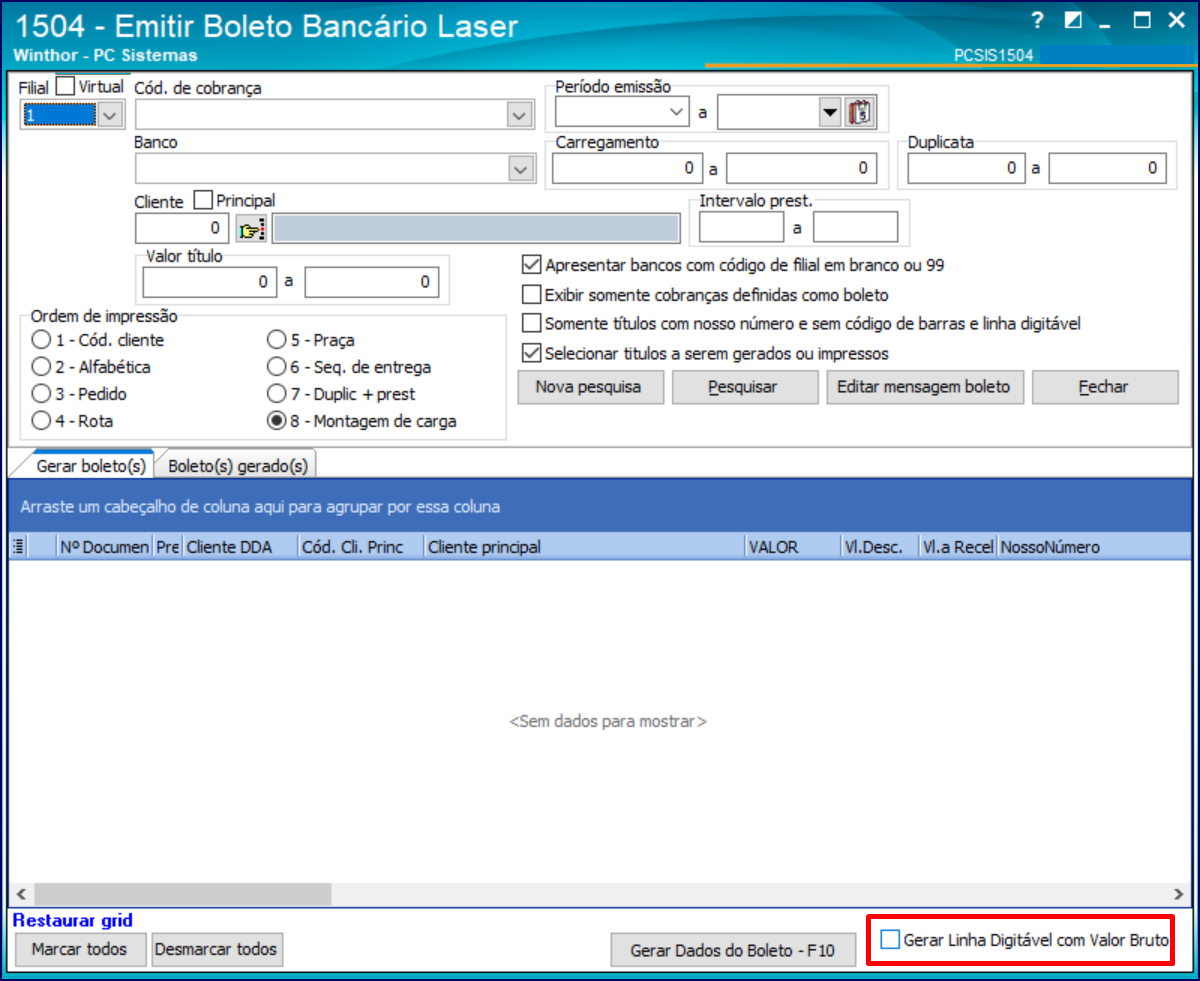
Task: Click Gerar Dados do Boleto - F10
Action: [734, 950]
